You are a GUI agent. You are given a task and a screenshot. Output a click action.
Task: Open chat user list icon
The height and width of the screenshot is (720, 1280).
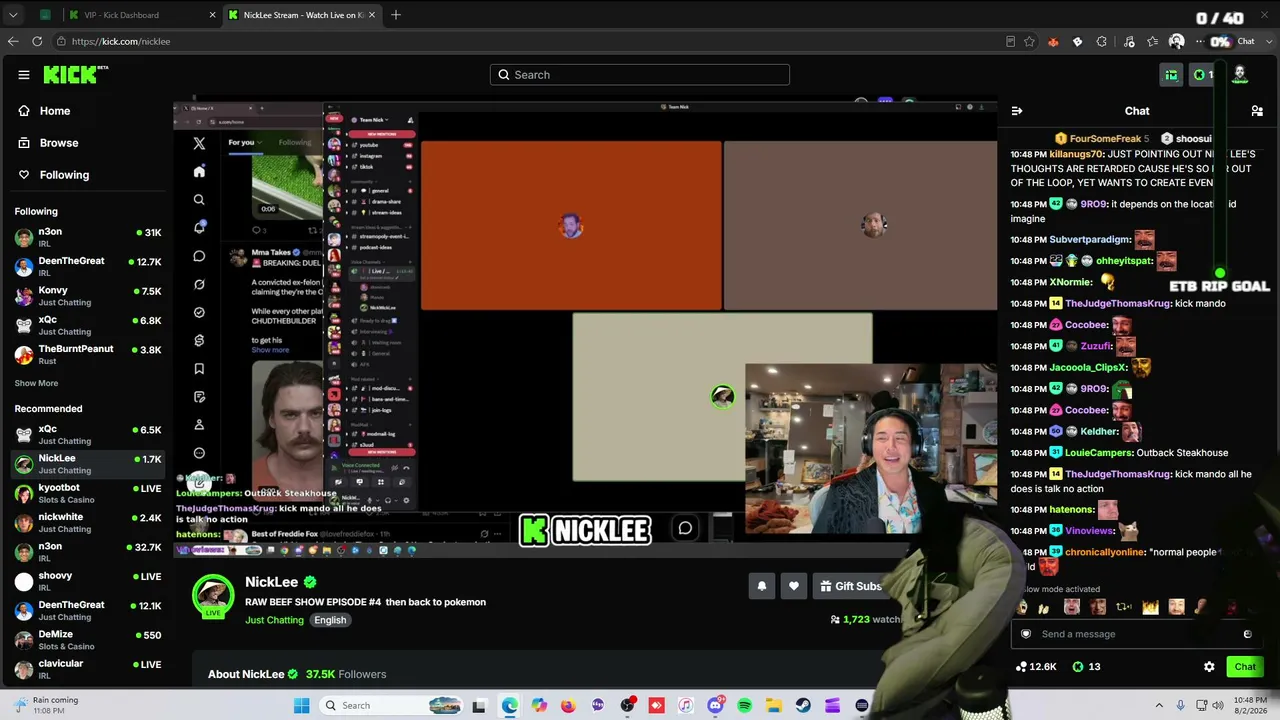(x=1257, y=111)
